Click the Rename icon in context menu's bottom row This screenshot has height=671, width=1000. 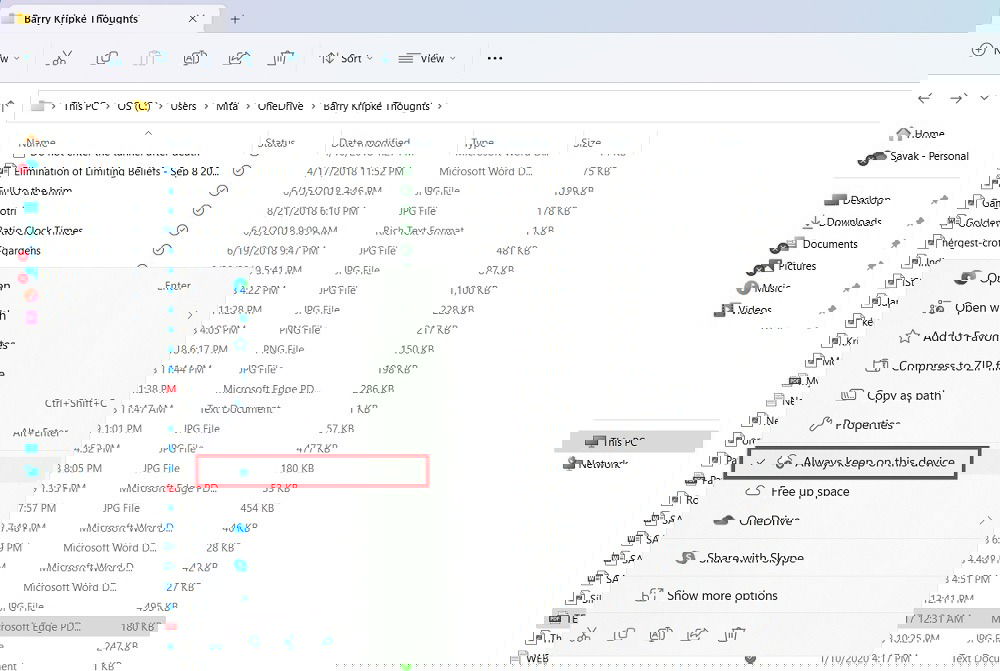659,635
